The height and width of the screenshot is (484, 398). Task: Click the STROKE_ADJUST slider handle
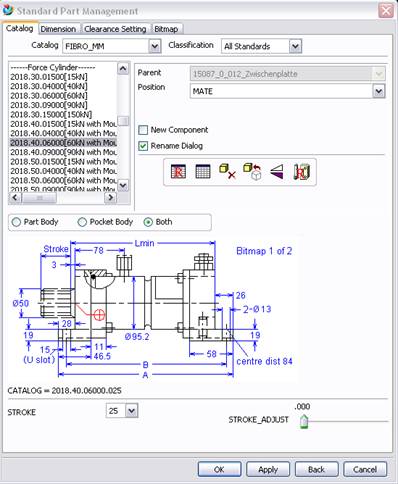click(x=304, y=421)
